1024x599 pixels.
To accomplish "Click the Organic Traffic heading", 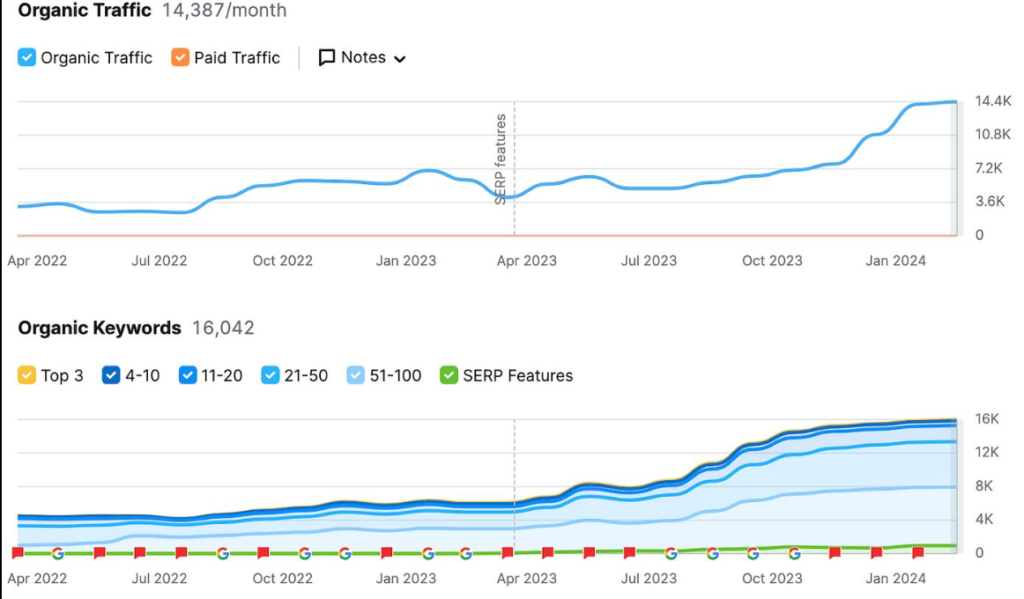I will 84,10.
